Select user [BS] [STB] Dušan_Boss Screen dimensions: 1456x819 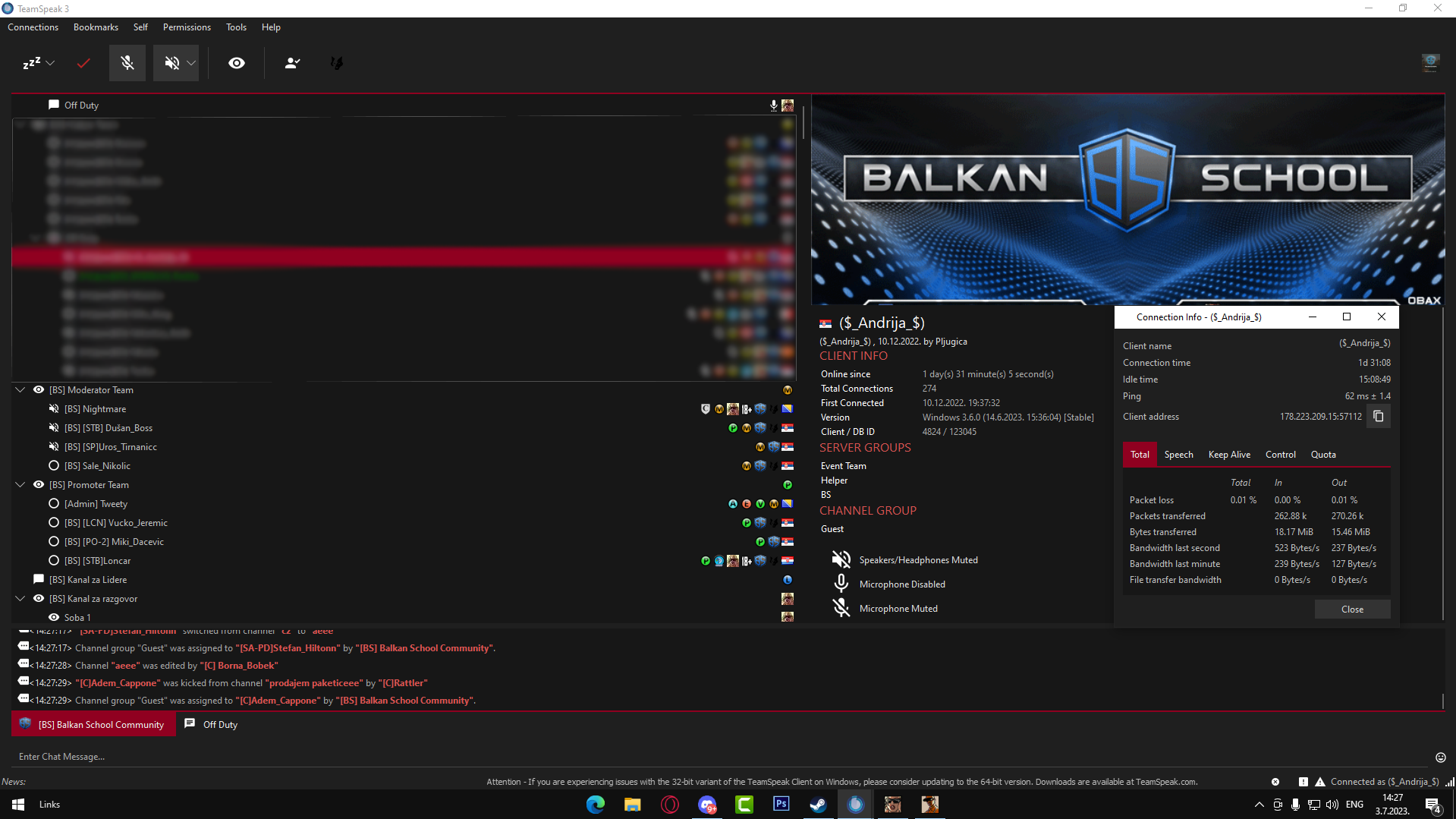tap(108, 428)
